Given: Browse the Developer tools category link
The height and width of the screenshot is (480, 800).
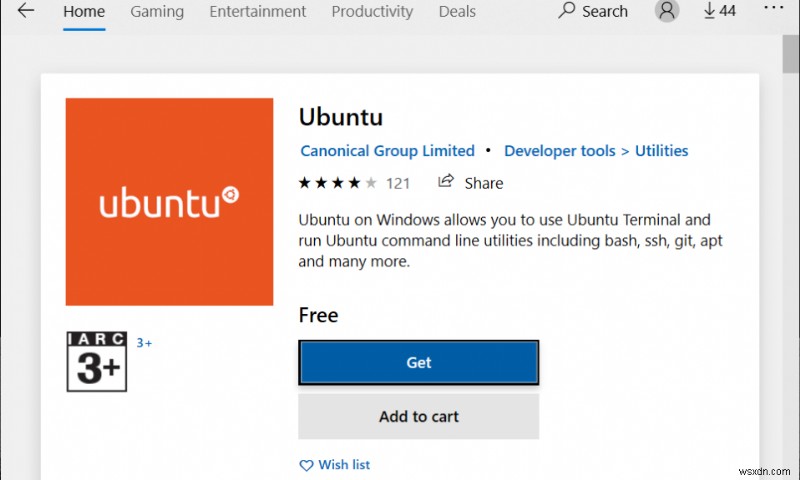Looking at the screenshot, I should click(x=559, y=151).
